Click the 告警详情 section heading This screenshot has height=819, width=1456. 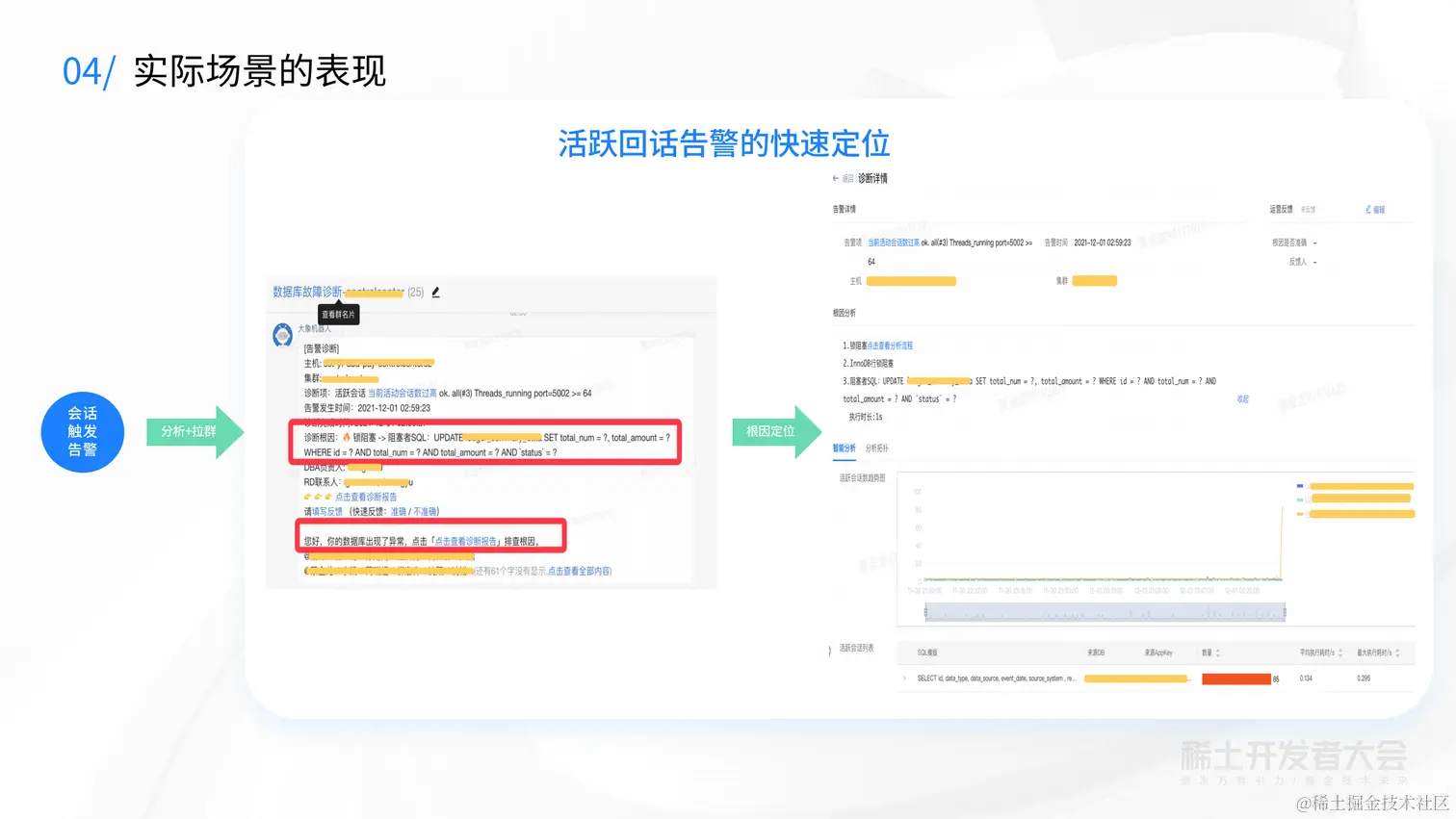(844, 209)
